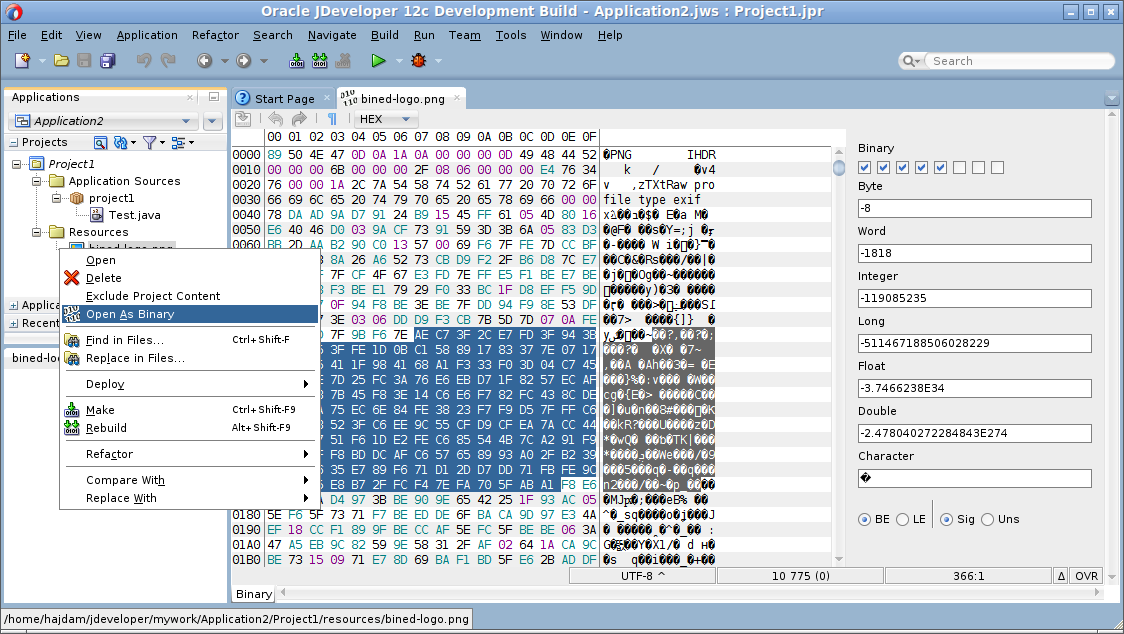The height and width of the screenshot is (634, 1124).
Task: Switch to the Start Page tab
Action: coord(285,99)
